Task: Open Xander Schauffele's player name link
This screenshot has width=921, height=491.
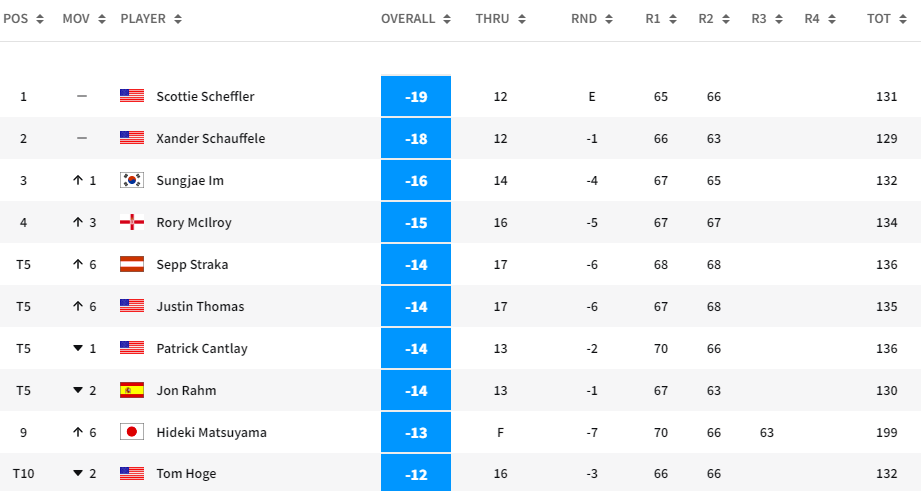Action: tap(210, 138)
